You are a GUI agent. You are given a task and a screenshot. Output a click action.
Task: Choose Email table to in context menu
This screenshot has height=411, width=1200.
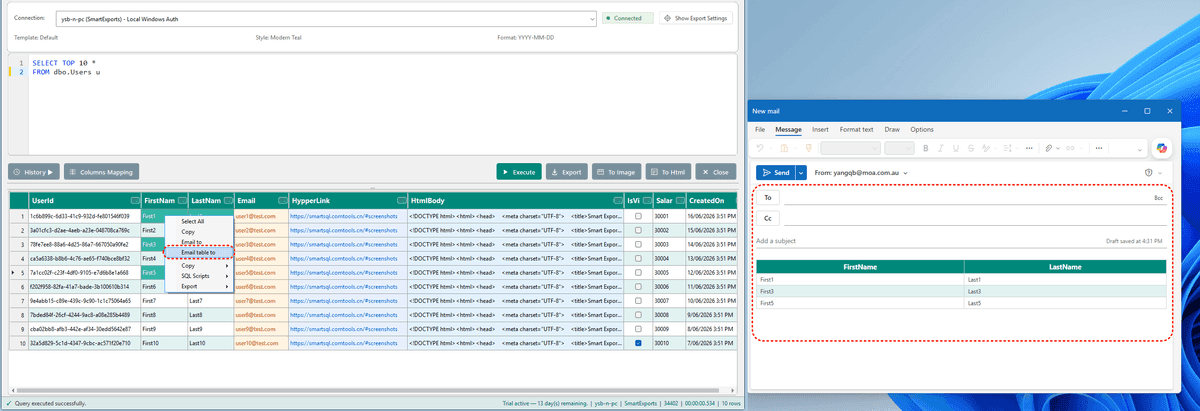[198, 253]
